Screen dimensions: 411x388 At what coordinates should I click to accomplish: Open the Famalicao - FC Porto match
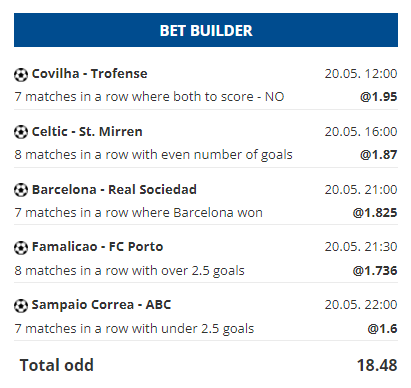pyautogui.click(x=97, y=247)
